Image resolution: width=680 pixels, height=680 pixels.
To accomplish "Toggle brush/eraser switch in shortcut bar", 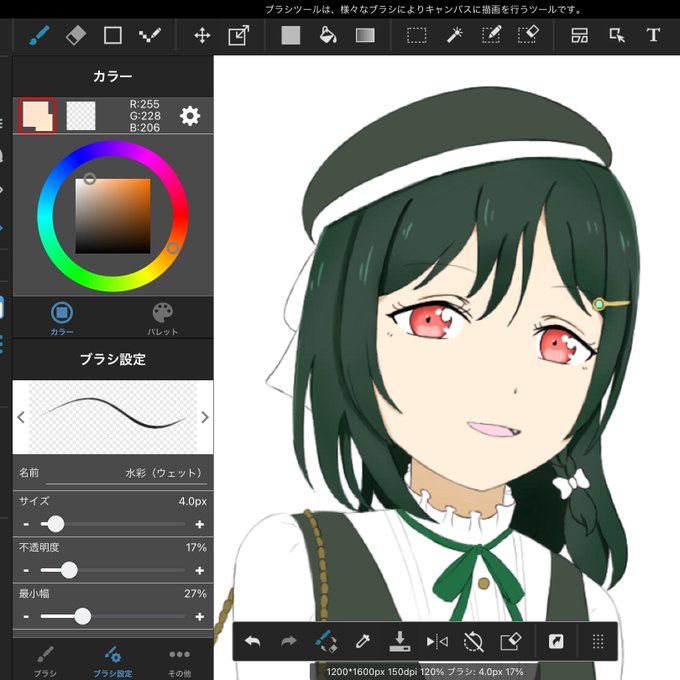I will click(326, 641).
